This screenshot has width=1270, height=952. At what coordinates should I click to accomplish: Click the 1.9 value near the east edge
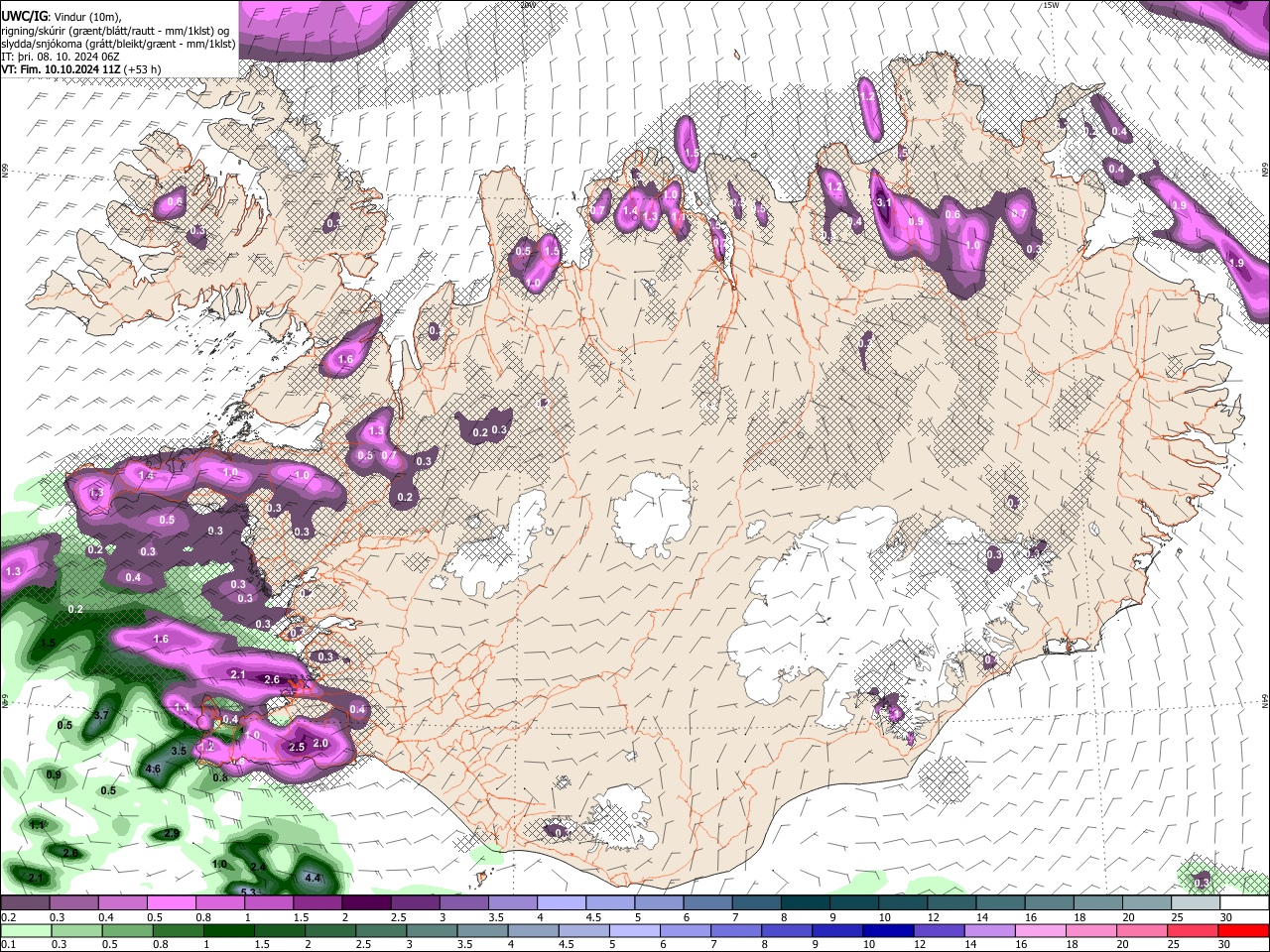click(x=1236, y=263)
